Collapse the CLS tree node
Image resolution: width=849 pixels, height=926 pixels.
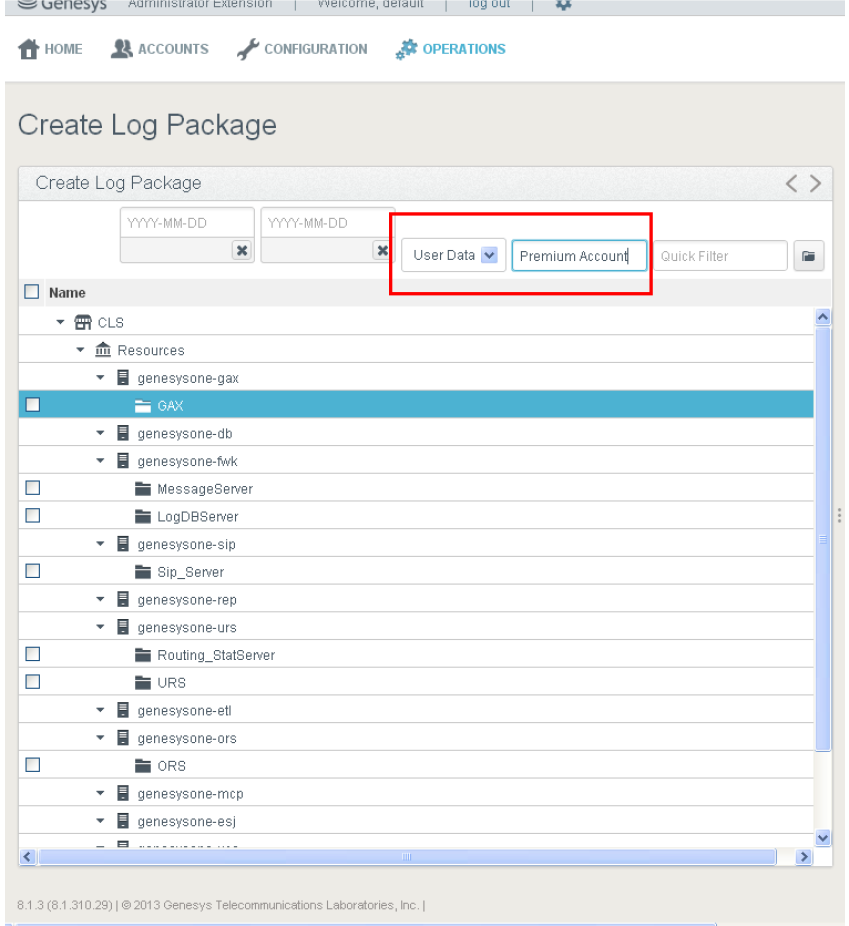61,323
